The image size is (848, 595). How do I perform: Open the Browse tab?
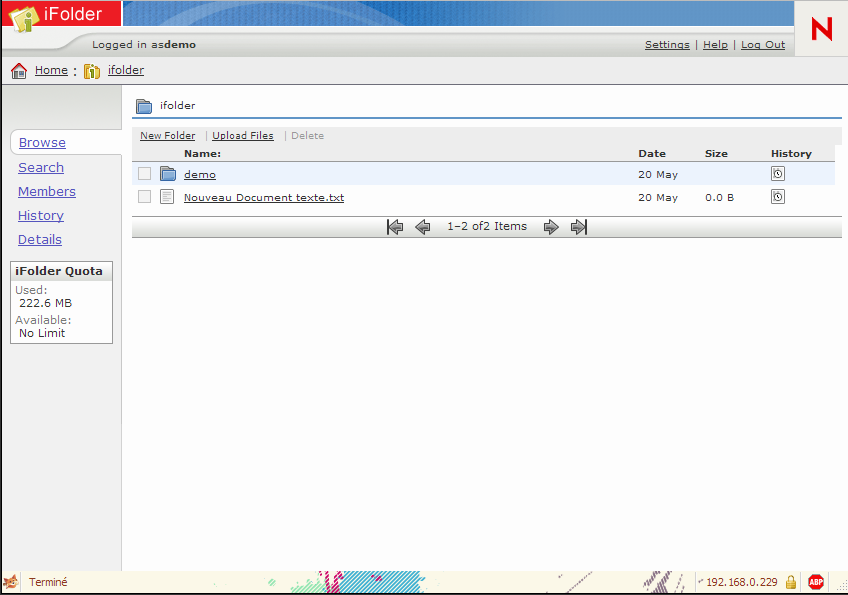coord(42,143)
